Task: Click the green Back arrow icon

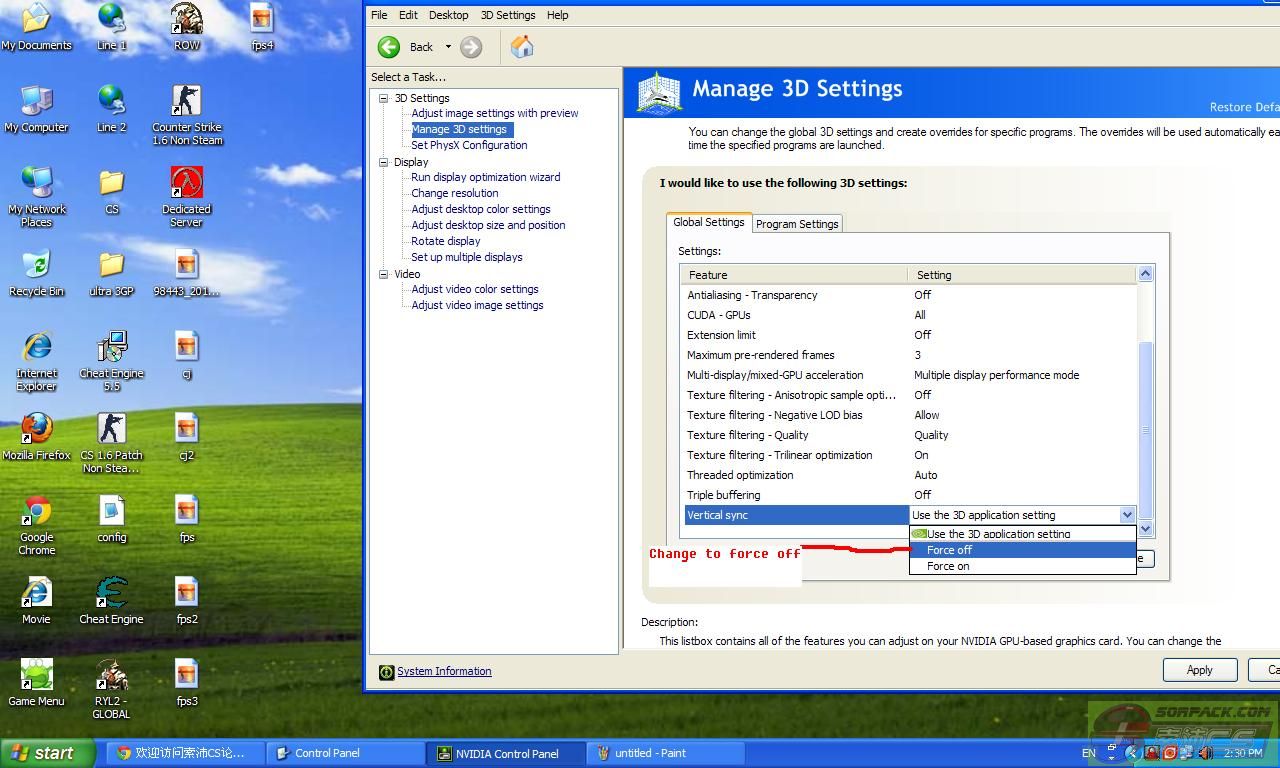Action: pyautogui.click(x=389, y=47)
